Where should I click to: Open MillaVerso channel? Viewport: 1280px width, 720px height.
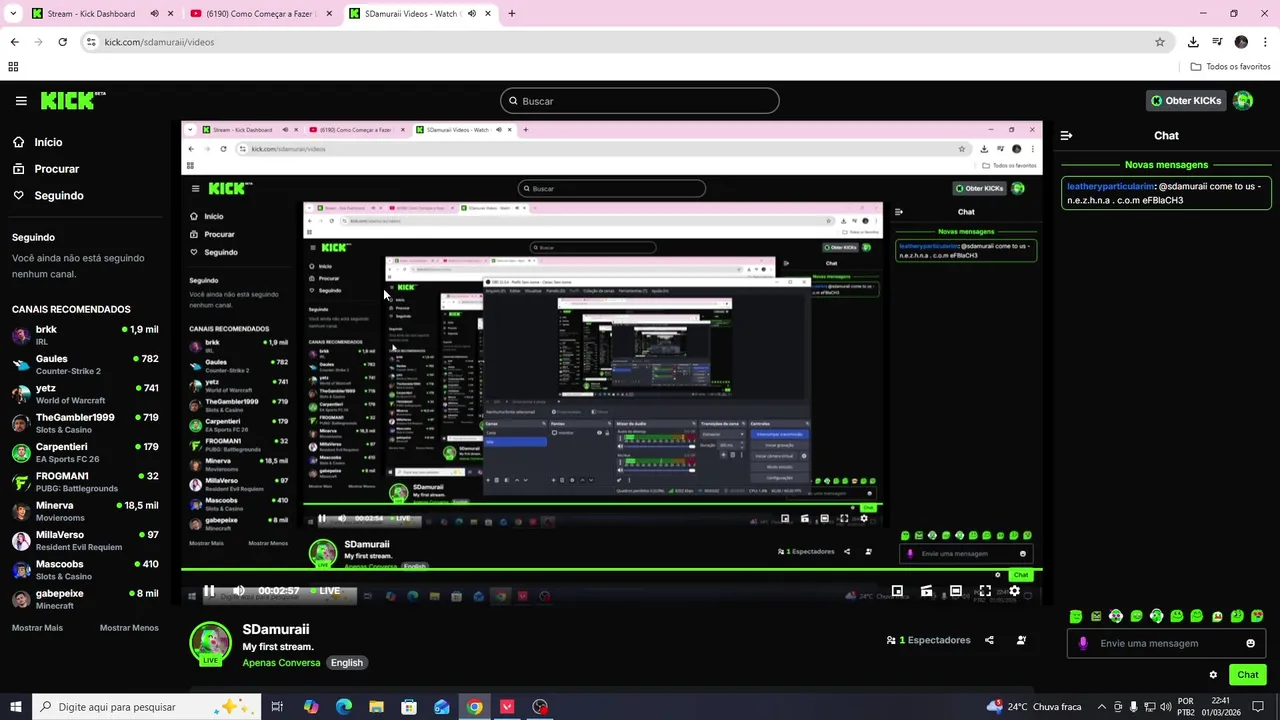pos(85,540)
